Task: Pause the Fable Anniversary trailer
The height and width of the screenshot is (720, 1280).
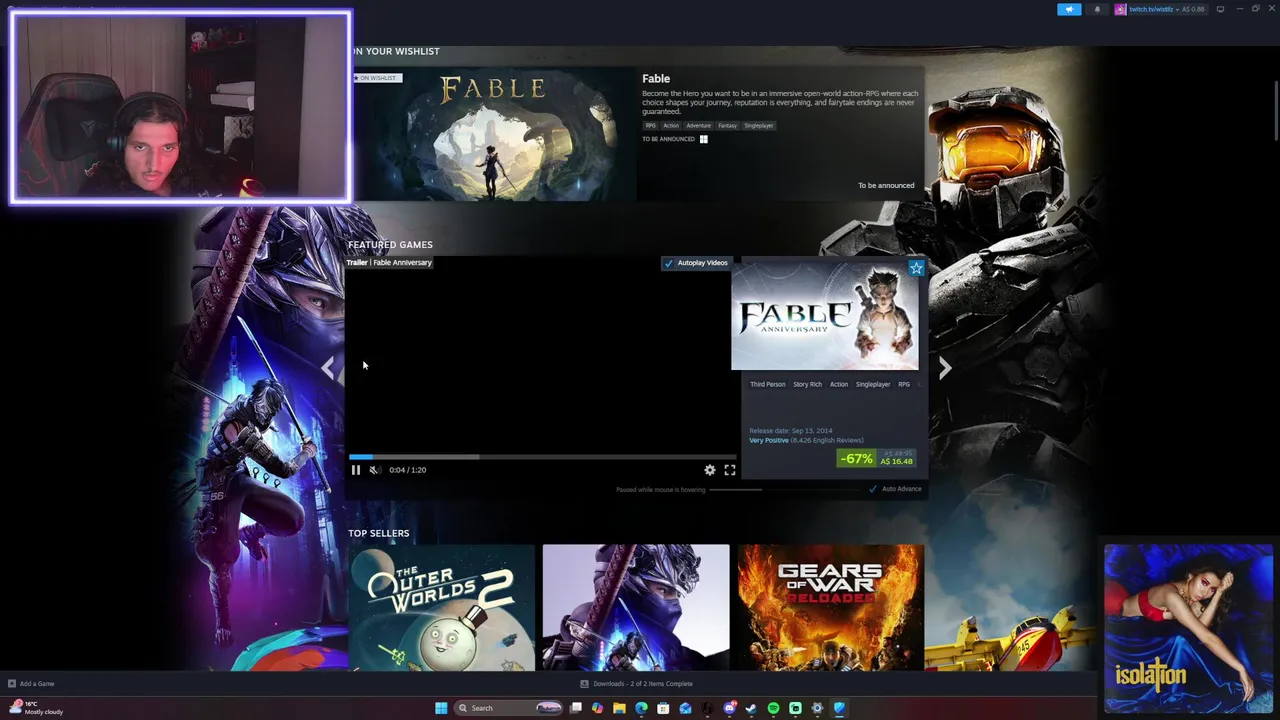Action: click(x=355, y=470)
